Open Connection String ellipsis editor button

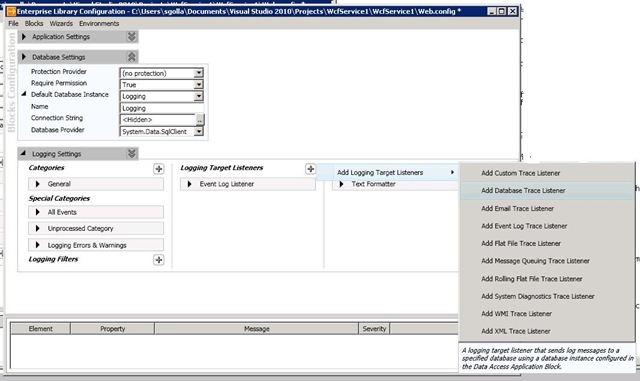pos(200,120)
